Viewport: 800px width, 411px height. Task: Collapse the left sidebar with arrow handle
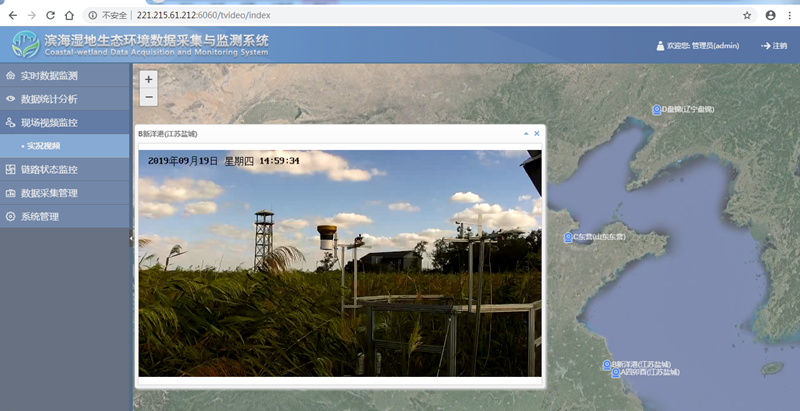(x=131, y=238)
